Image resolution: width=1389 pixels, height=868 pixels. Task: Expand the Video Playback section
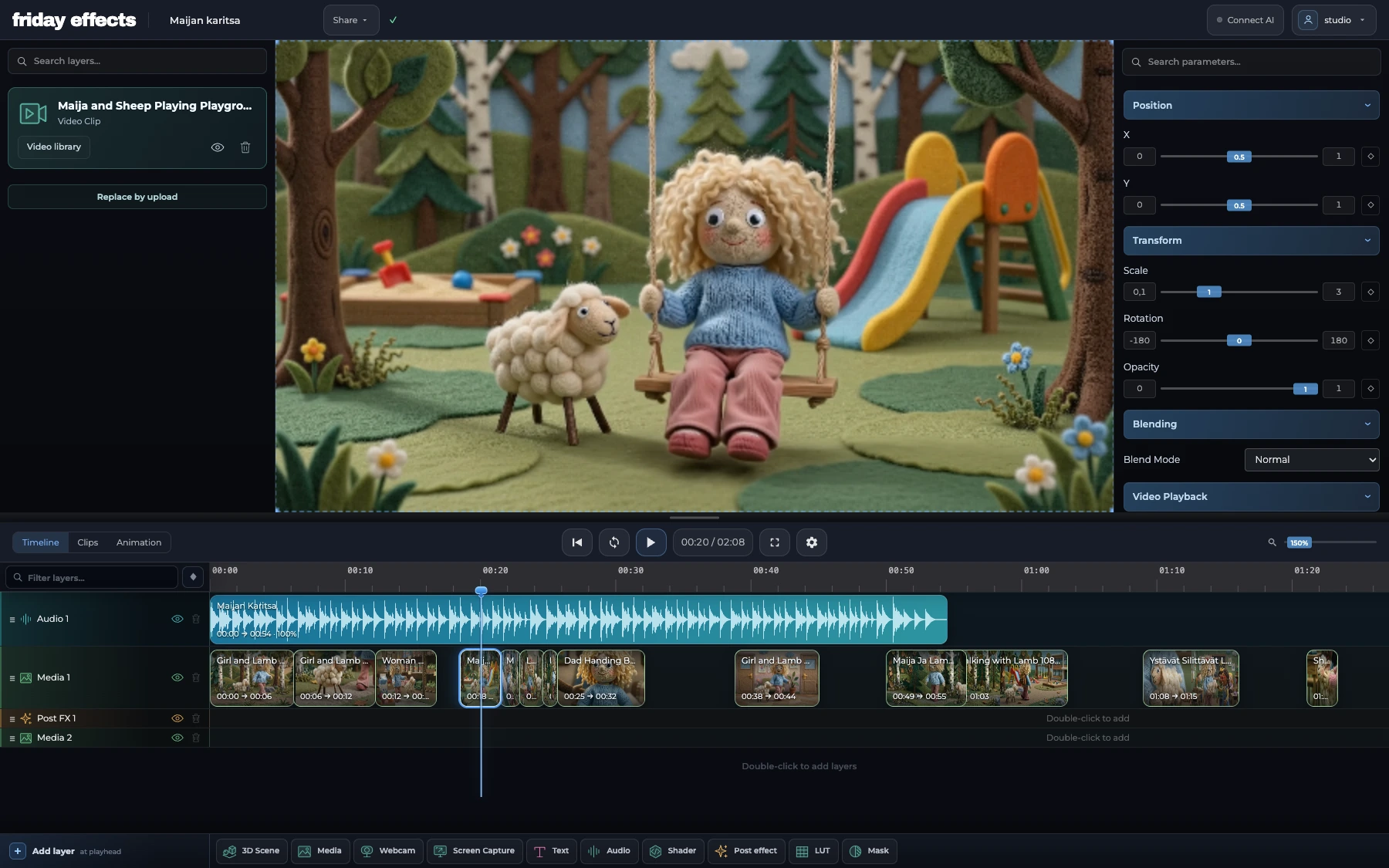(1251, 497)
